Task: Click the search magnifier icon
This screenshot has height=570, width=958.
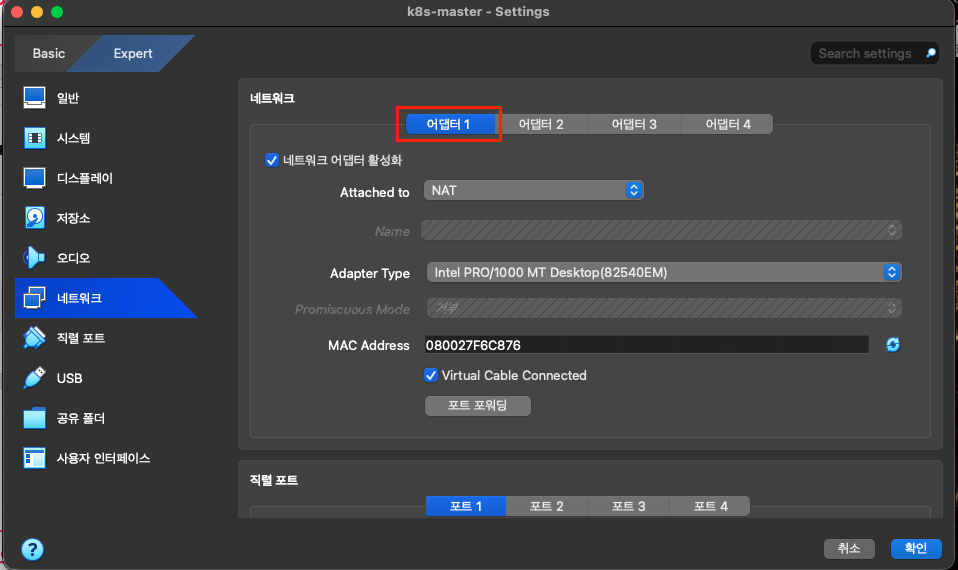Action: click(931, 53)
